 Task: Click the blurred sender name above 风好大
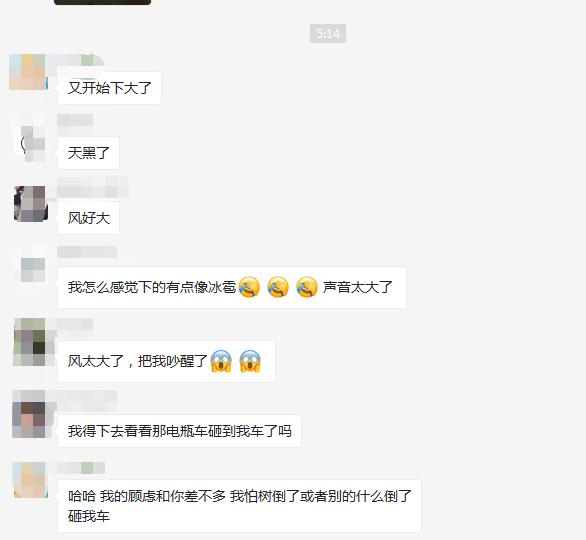(x=93, y=188)
